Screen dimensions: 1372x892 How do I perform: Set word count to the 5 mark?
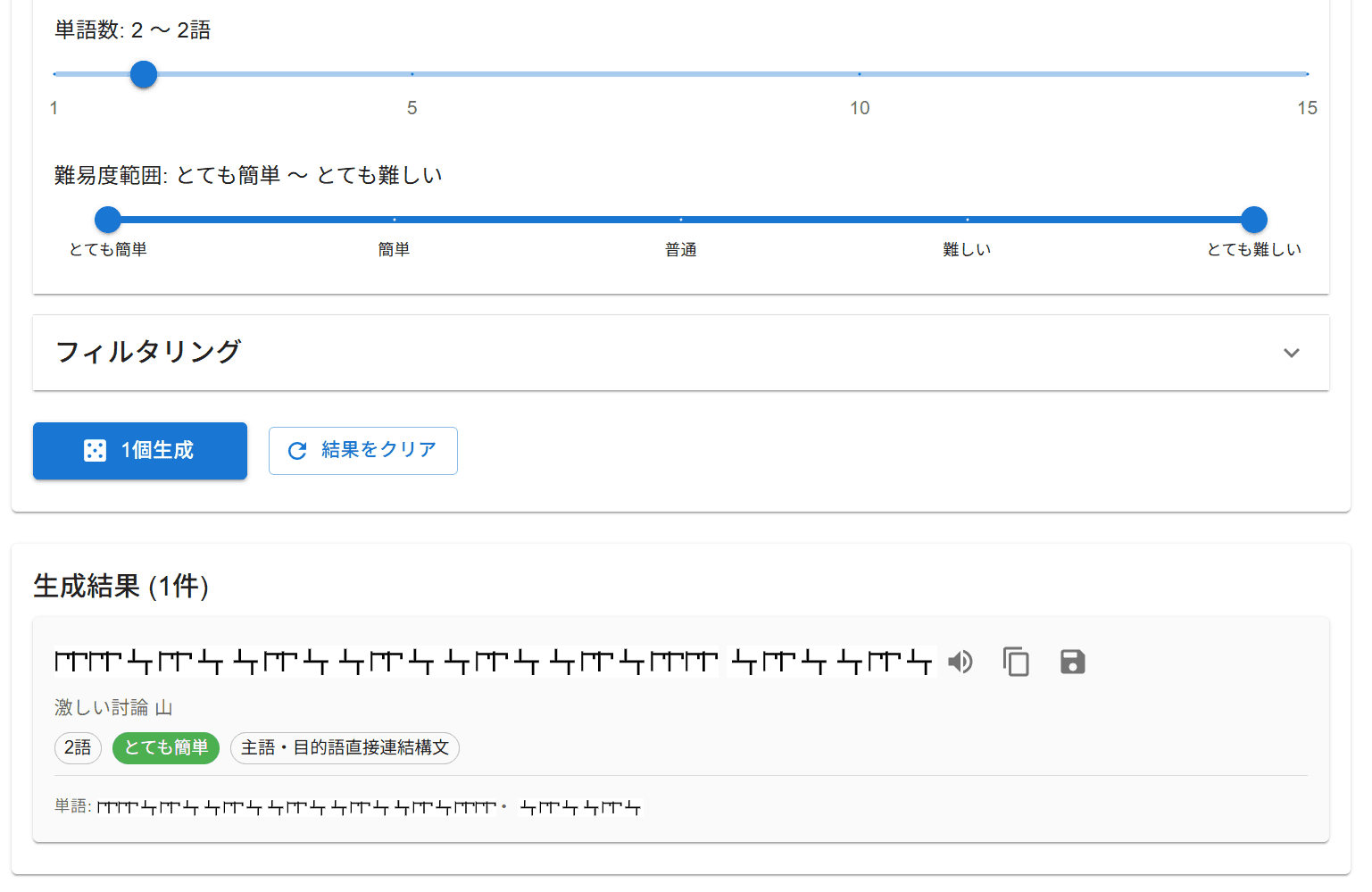(412, 74)
